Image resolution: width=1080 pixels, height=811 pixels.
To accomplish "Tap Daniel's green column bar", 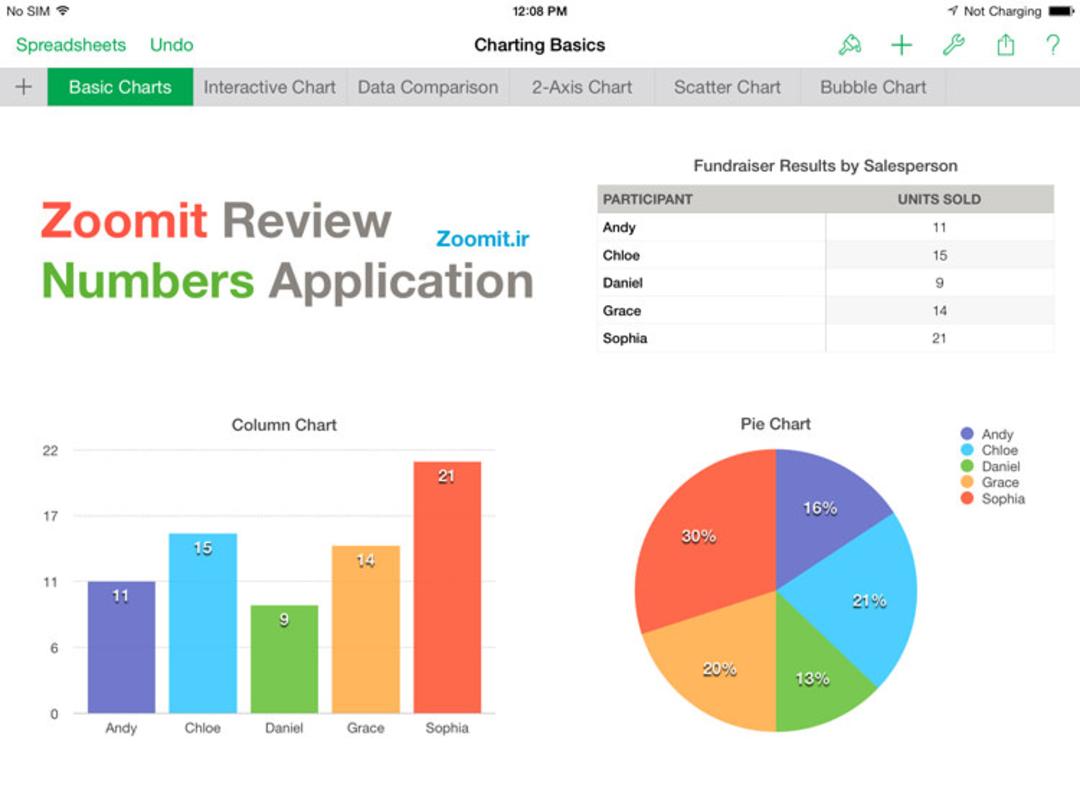I will pyautogui.click(x=284, y=659).
